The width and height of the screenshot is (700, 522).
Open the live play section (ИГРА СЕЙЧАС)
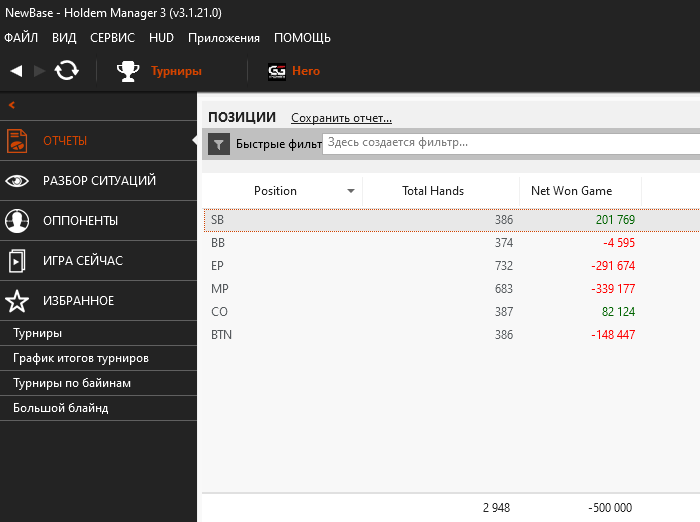pyautogui.click(x=82, y=261)
